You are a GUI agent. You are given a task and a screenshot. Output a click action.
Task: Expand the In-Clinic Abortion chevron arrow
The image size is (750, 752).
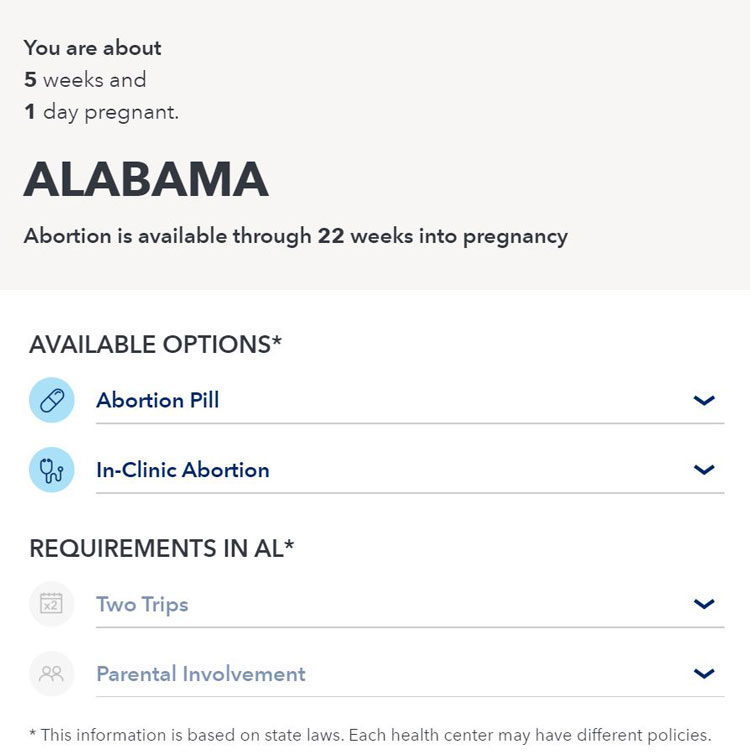coord(704,470)
